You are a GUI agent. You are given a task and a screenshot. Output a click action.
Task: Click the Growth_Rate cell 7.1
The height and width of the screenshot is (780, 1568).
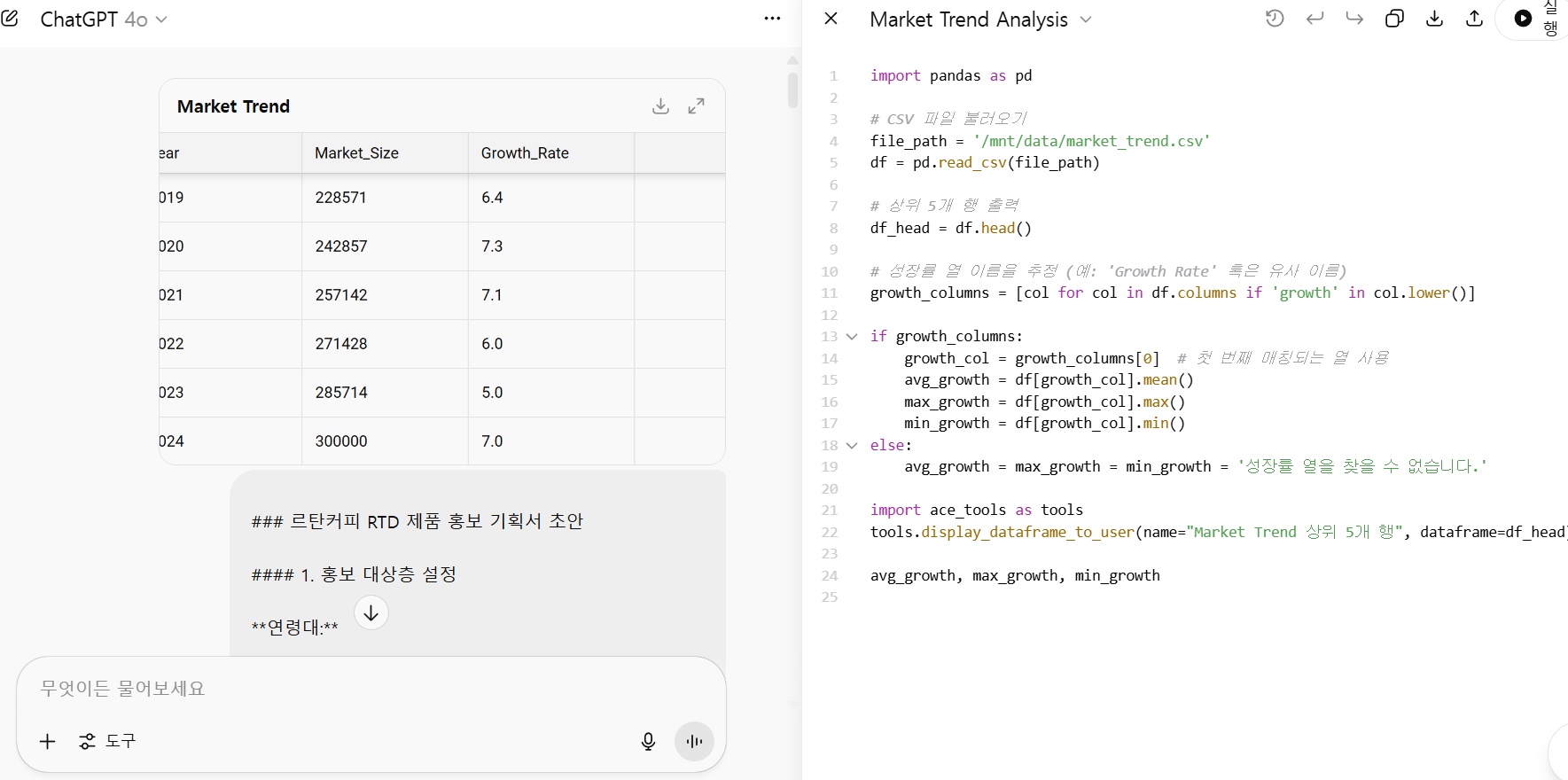point(551,295)
